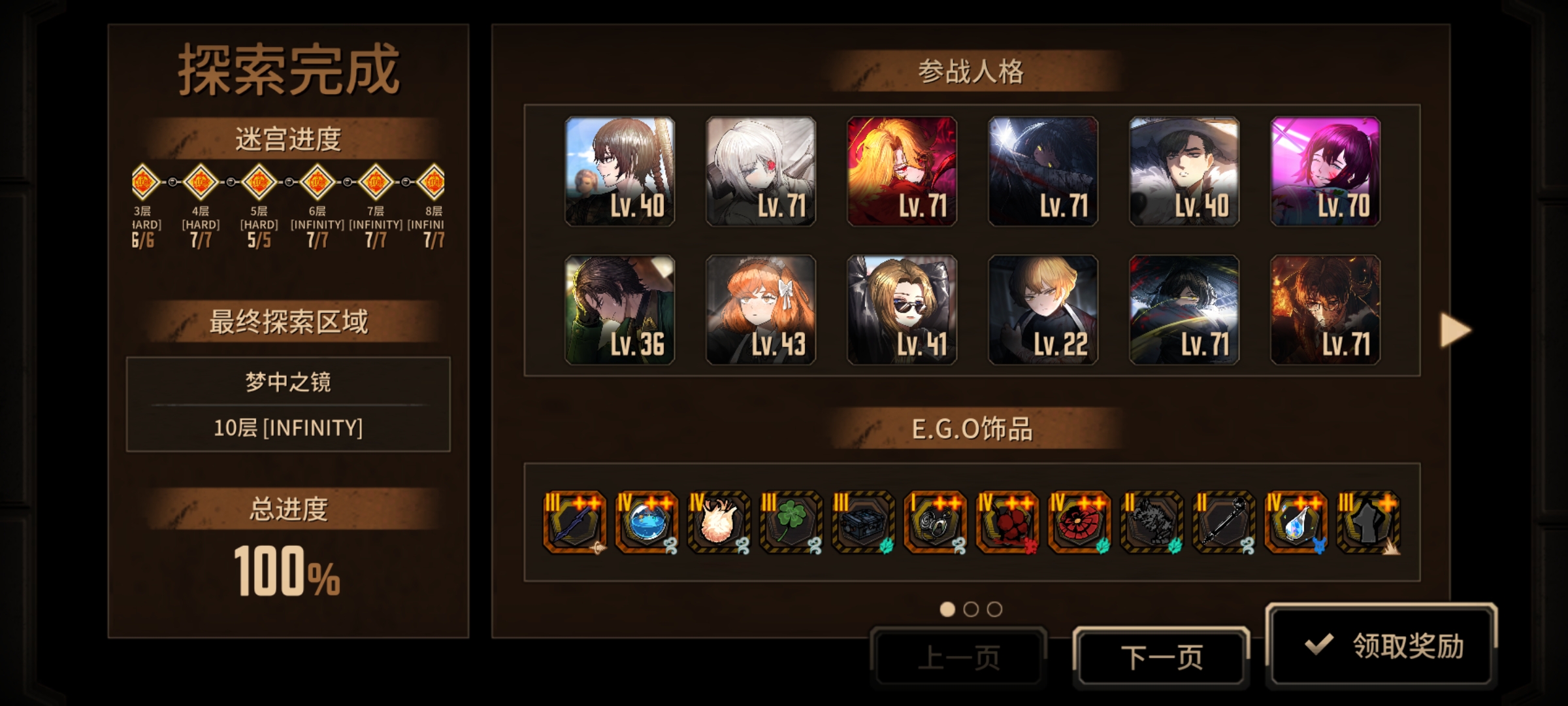Image resolution: width=1568 pixels, height=706 pixels.
Task: Select the dark blade E.G.O gift
Action: point(574,522)
